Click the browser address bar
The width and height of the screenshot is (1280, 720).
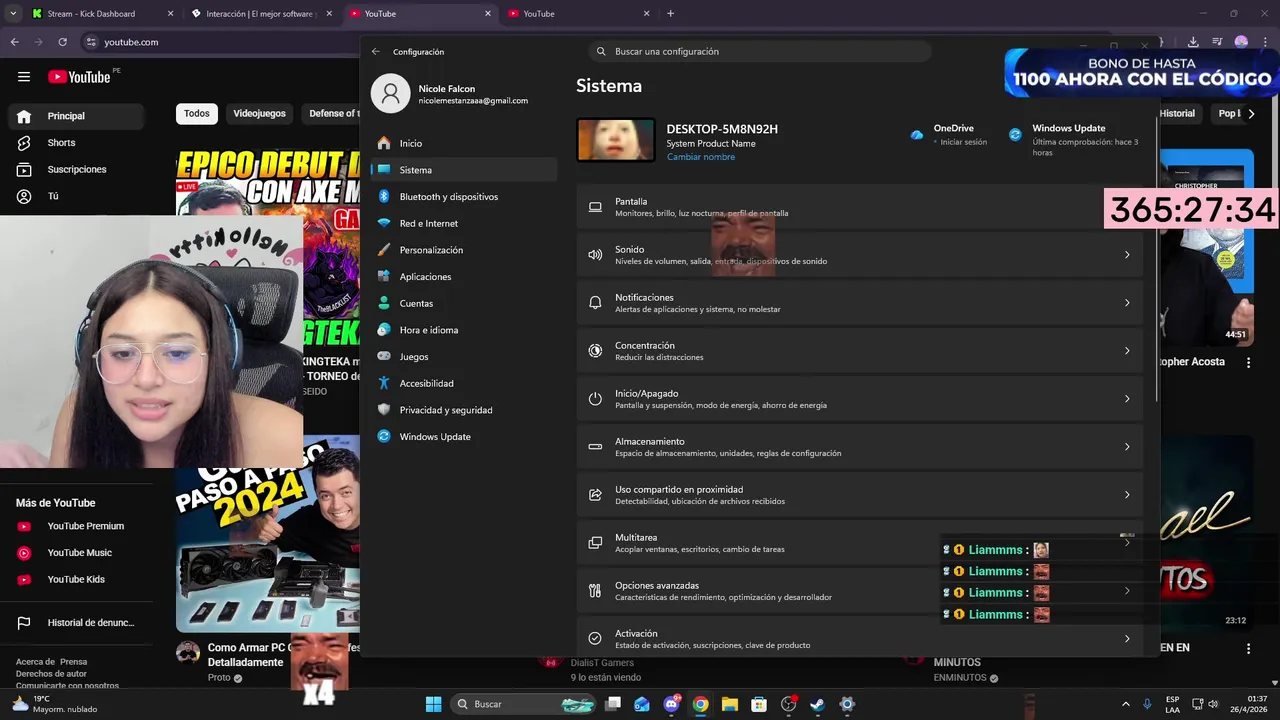(x=220, y=42)
